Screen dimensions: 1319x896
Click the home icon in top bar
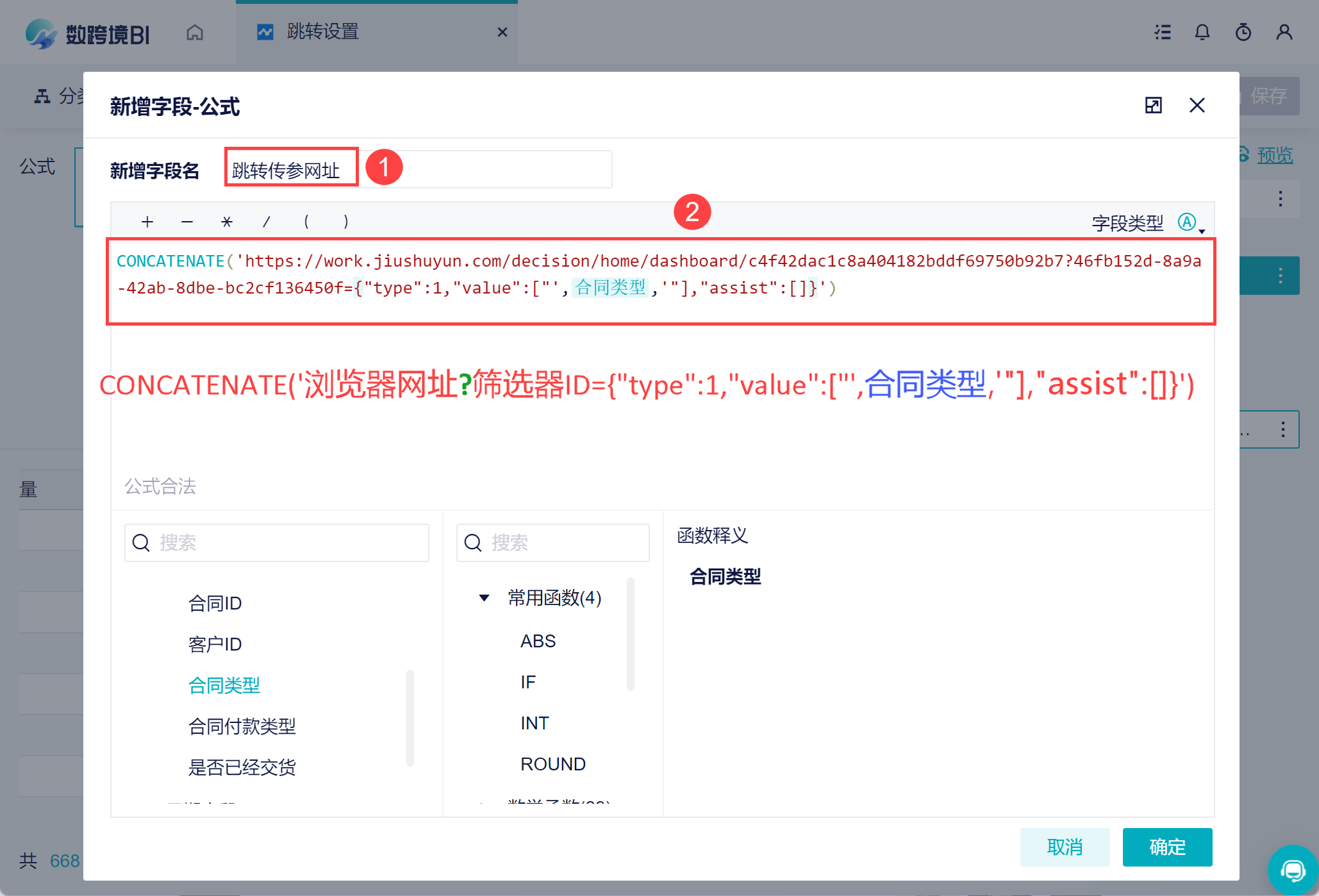[195, 32]
